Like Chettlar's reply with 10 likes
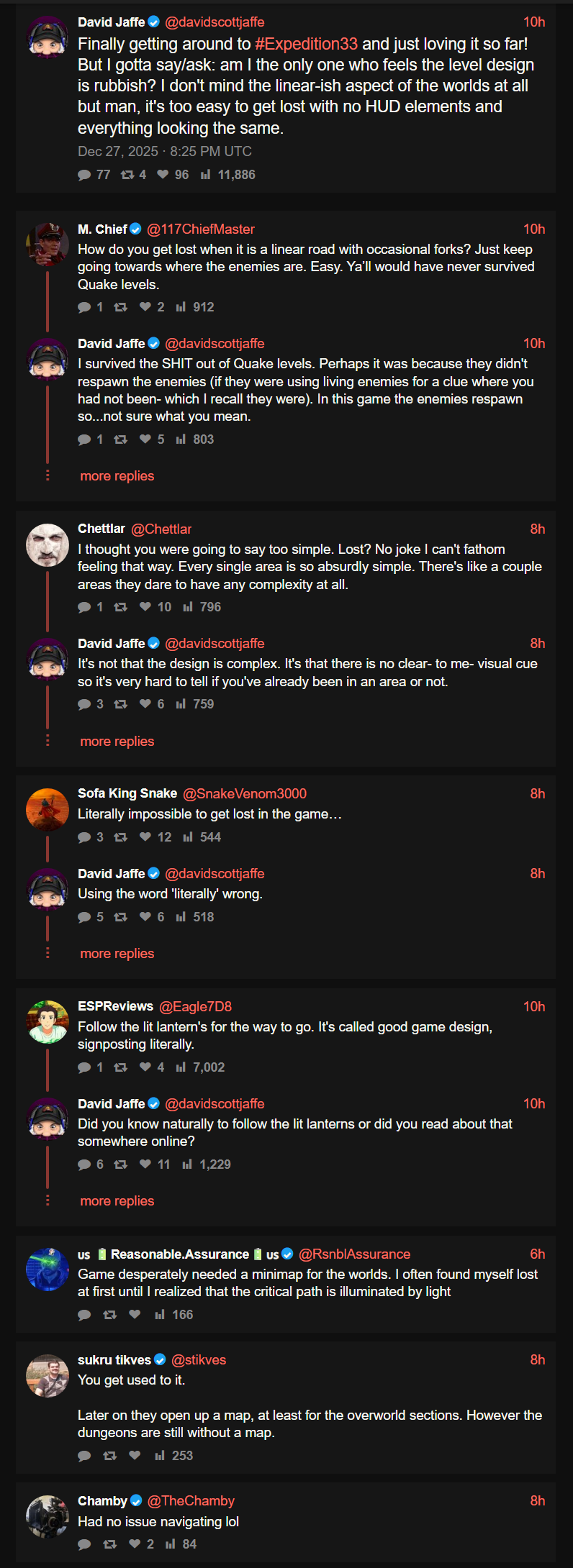573x1568 pixels. click(145, 607)
